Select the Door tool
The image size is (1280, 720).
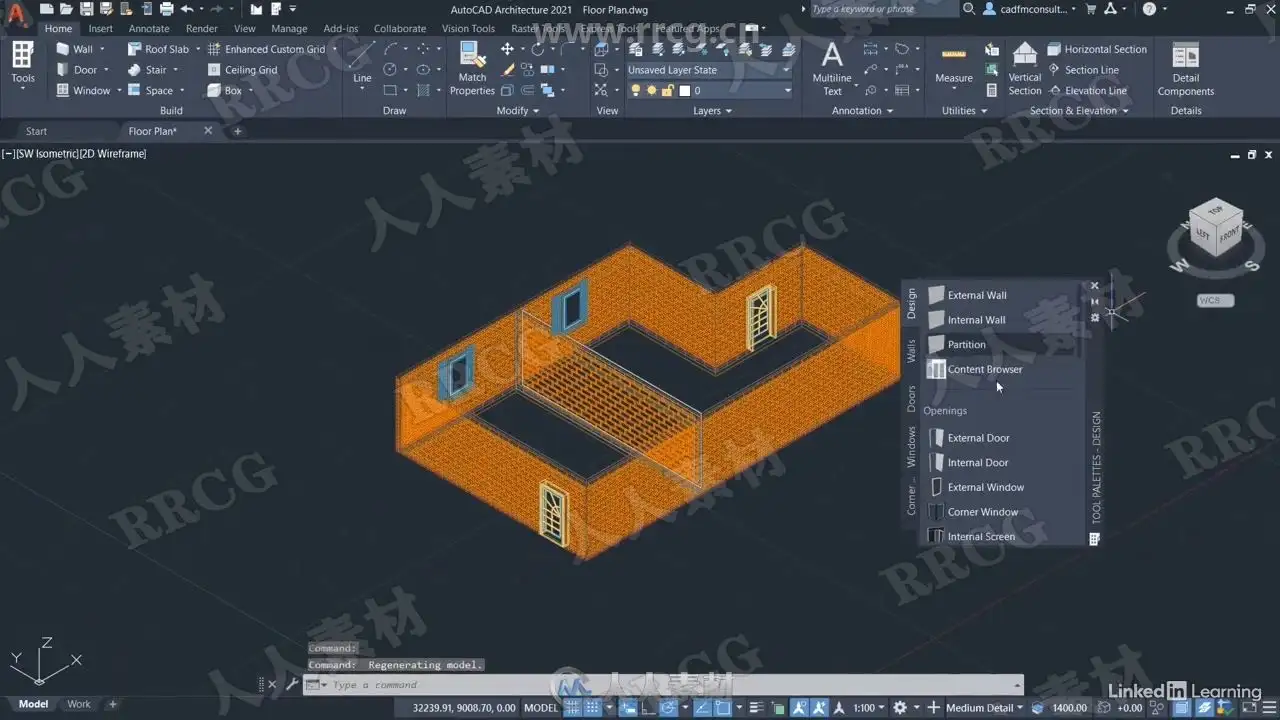pyautogui.click(x=76, y=70)
